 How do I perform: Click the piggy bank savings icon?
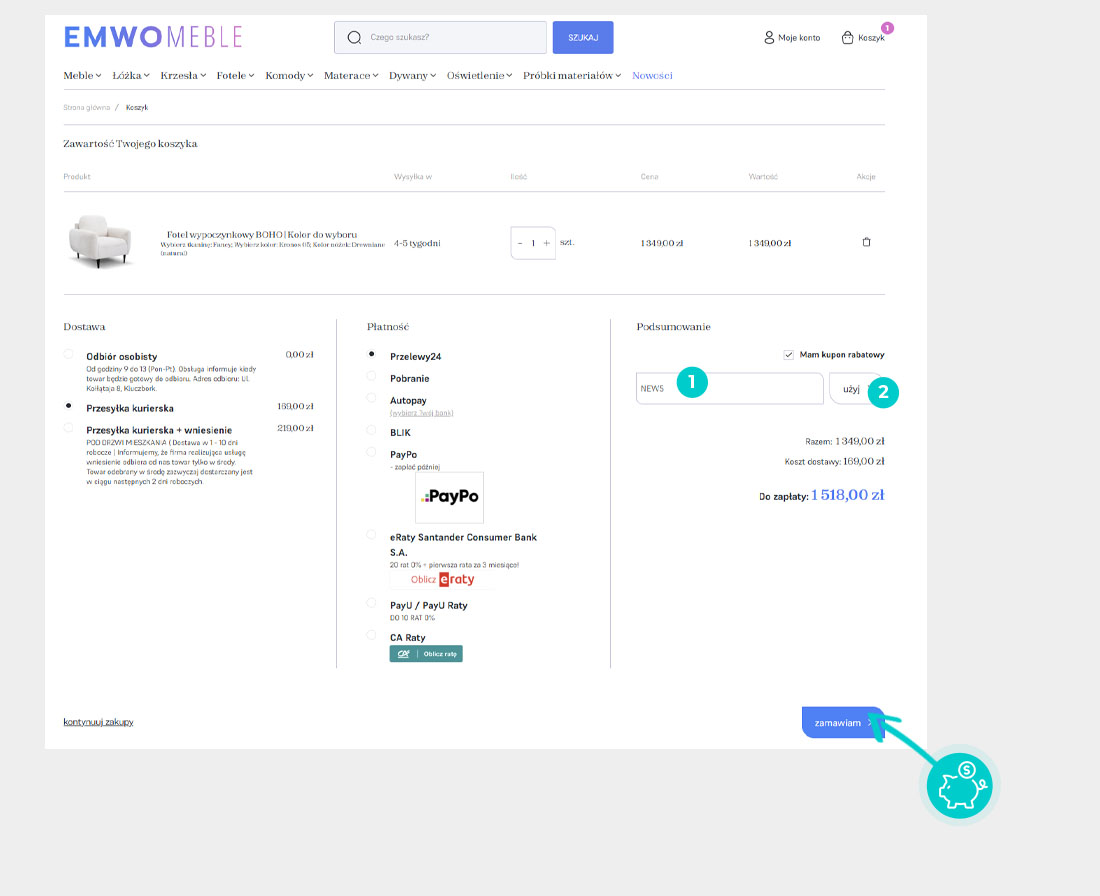[x=958, y=786]
